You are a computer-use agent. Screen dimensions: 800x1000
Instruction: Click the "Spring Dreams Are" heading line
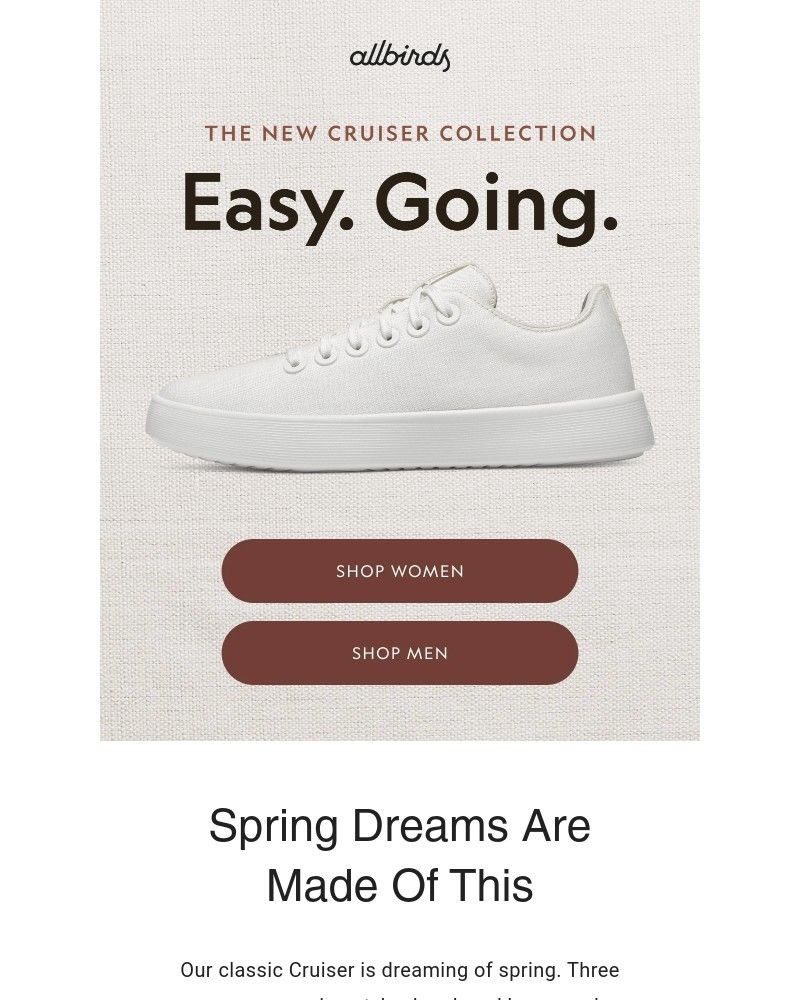pyautogui.click(x=399, y=827)
